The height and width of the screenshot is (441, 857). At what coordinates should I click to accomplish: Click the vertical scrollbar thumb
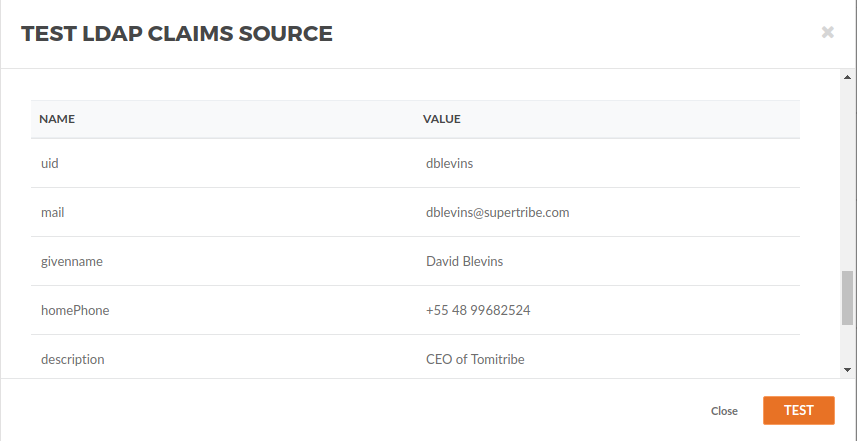click(x=847, y=297)
